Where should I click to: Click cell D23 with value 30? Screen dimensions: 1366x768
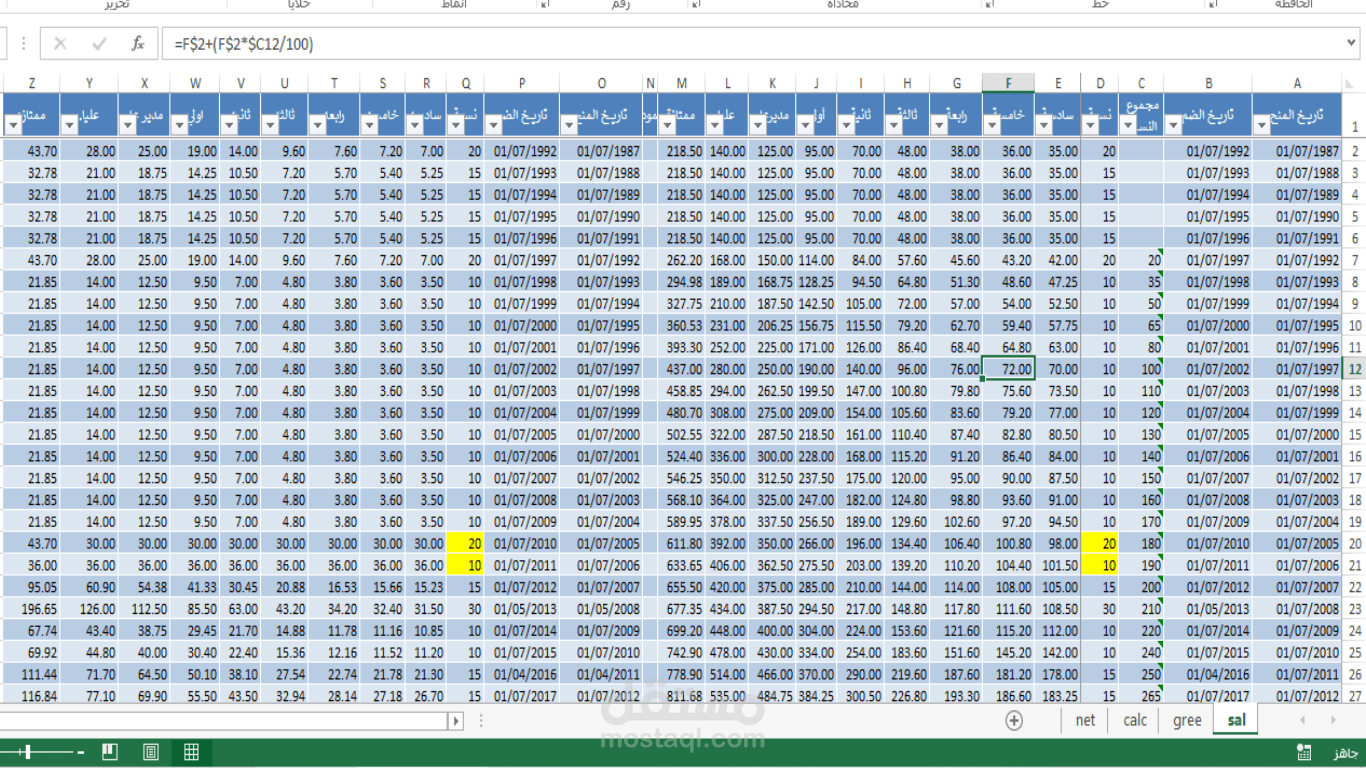pos(1100,609)
